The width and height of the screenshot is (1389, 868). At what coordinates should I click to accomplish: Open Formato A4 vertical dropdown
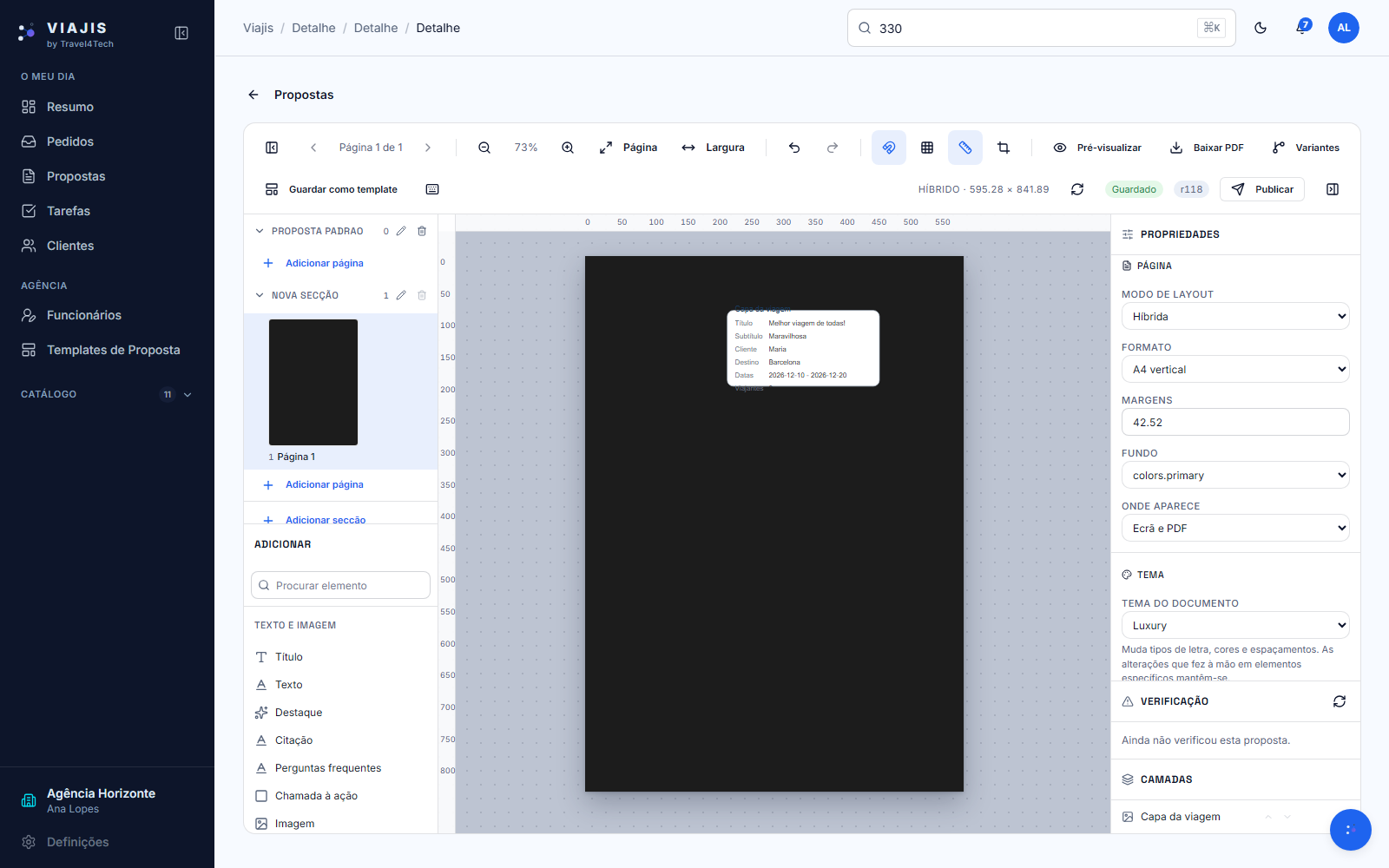click(1235, 369)
